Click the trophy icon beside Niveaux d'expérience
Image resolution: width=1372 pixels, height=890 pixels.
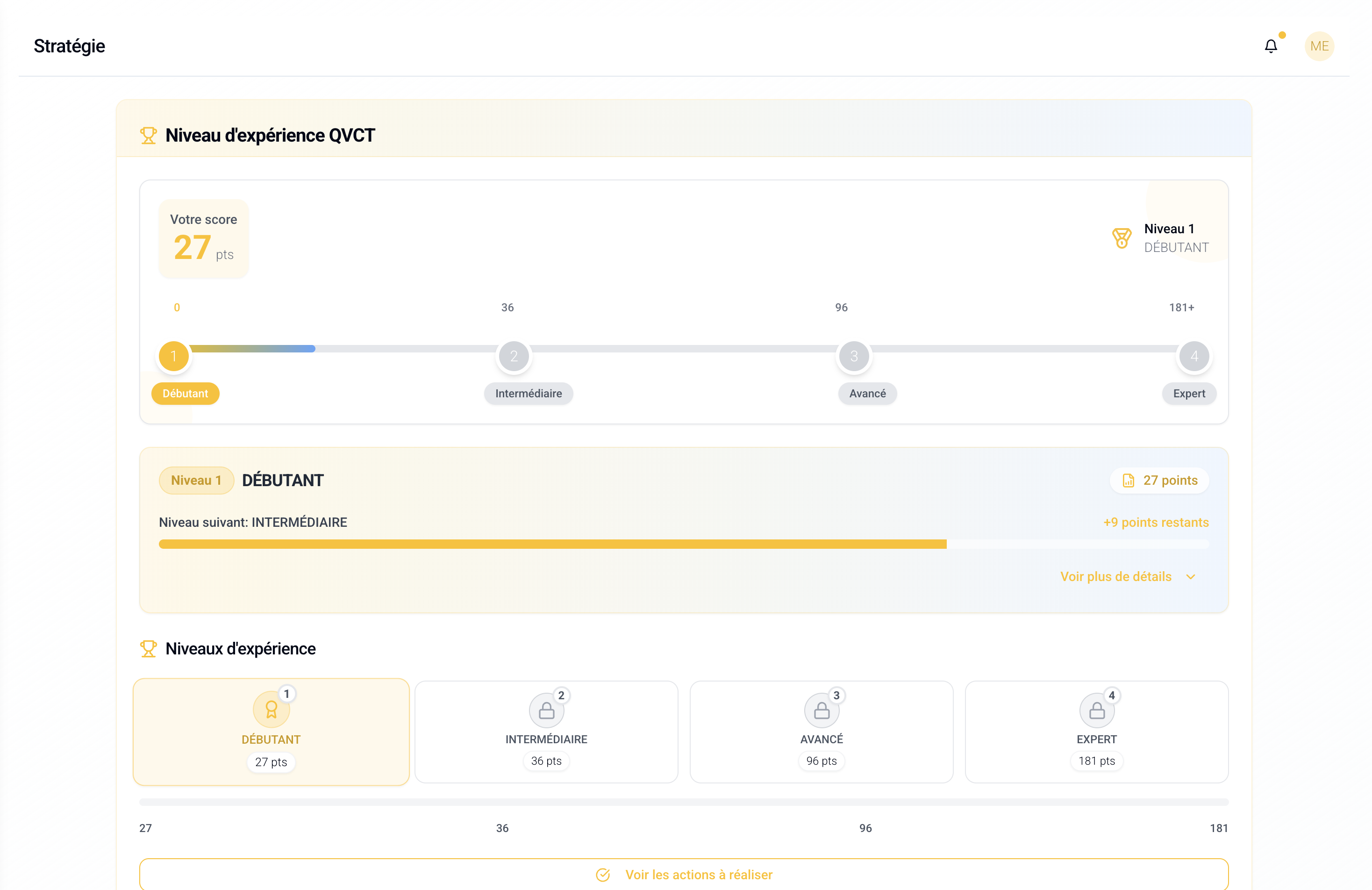coord(148,649)
